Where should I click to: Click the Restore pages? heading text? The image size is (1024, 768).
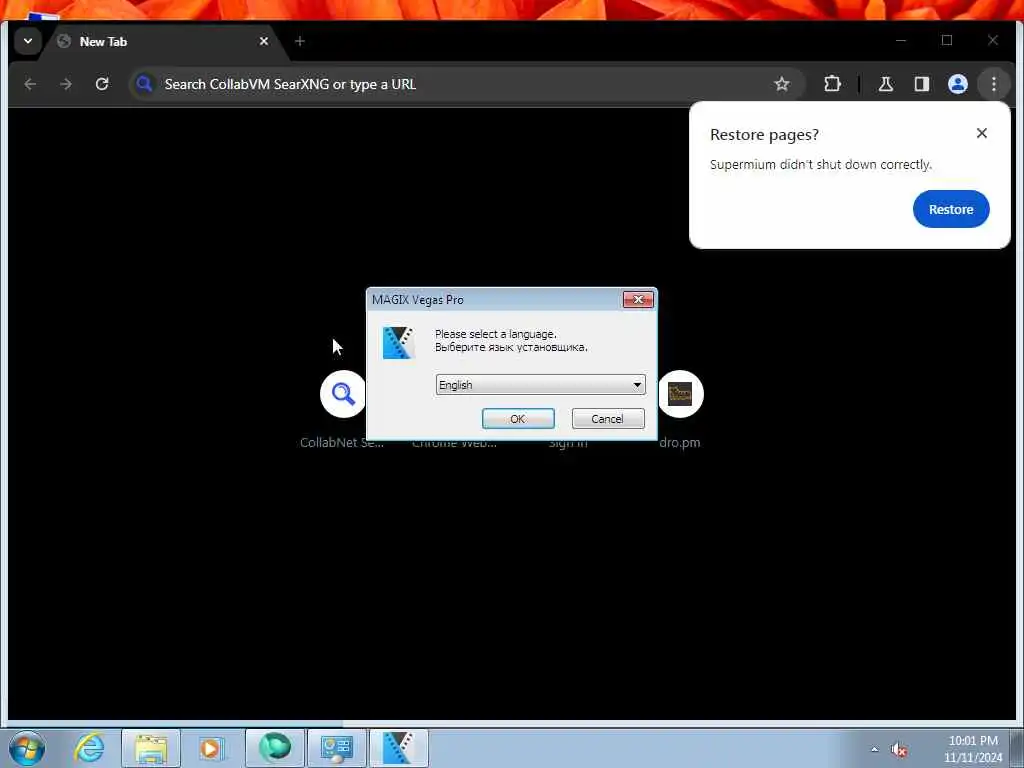pyautogui.click(x=764, y=135)
